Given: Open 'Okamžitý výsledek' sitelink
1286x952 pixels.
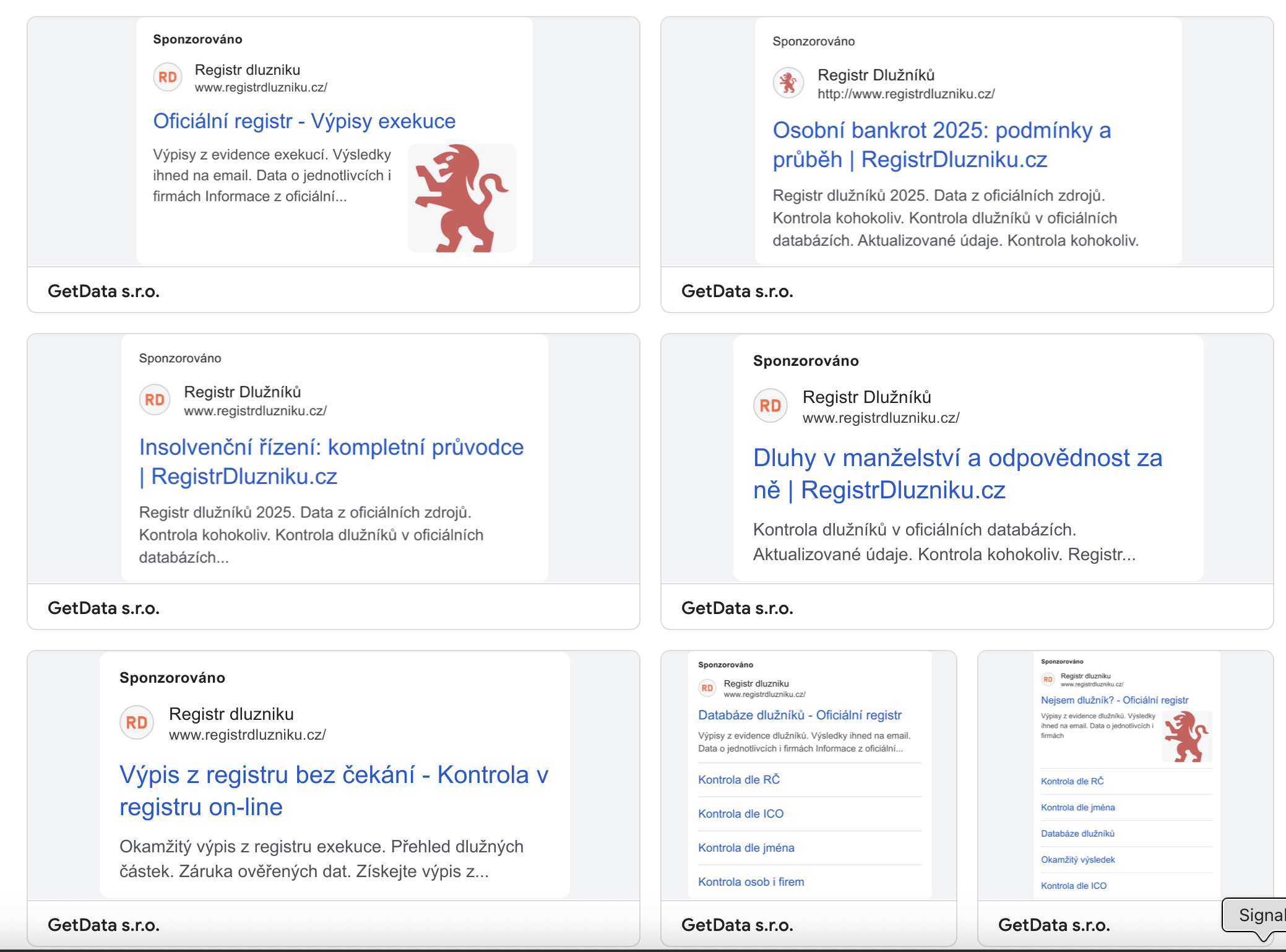Looking at the screenshot, I should click(1078, 860).
